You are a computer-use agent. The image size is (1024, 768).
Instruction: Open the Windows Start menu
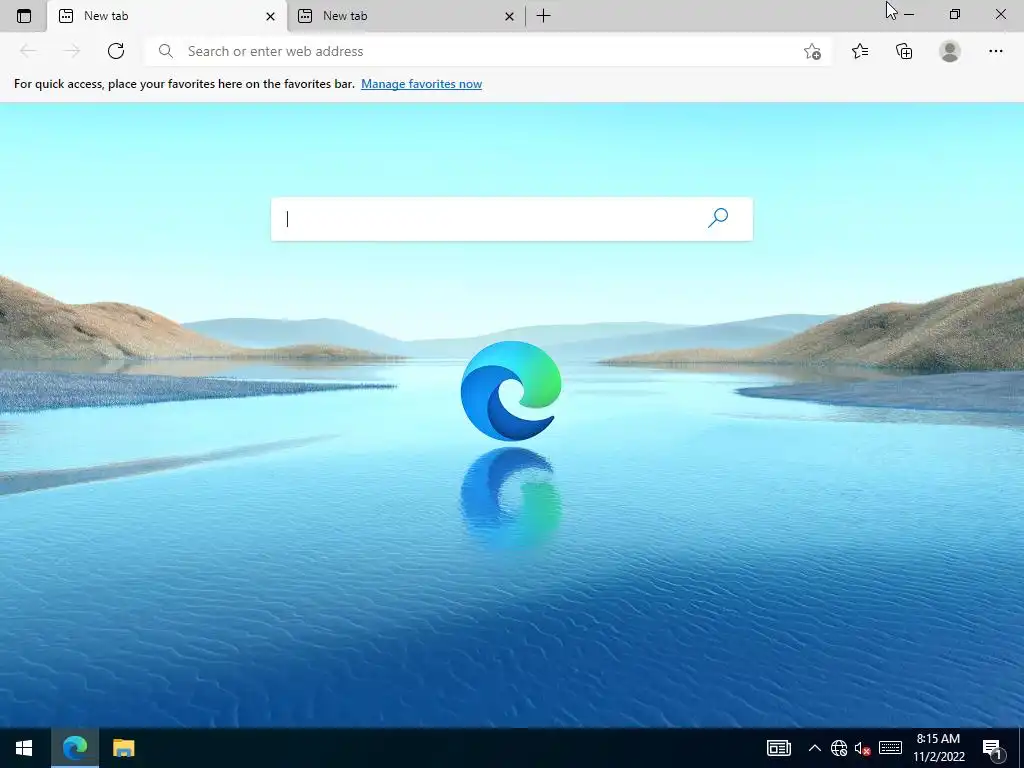pos(24,748)
